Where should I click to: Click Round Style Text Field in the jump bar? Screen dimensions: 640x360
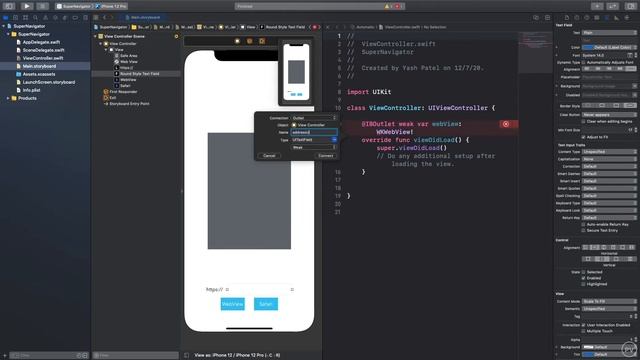285,27
